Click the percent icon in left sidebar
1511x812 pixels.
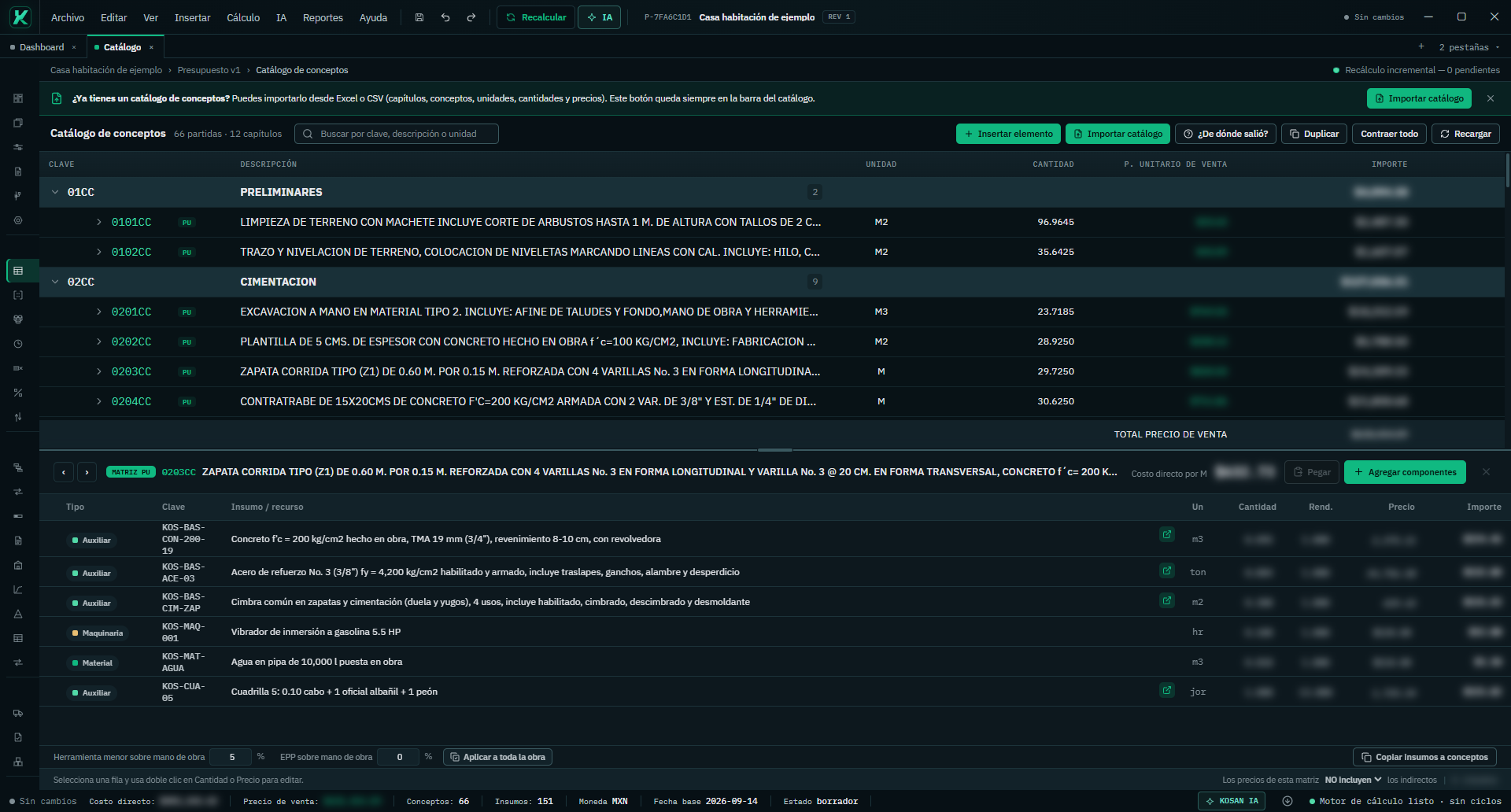click(18, 393)
